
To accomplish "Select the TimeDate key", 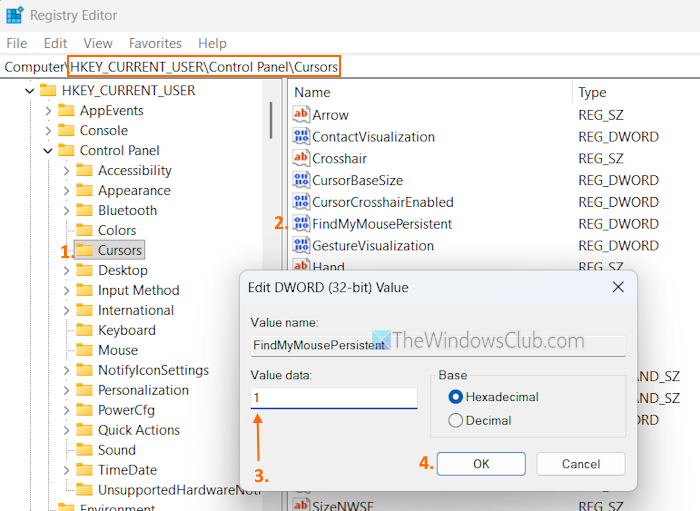I will click(128, 470).
